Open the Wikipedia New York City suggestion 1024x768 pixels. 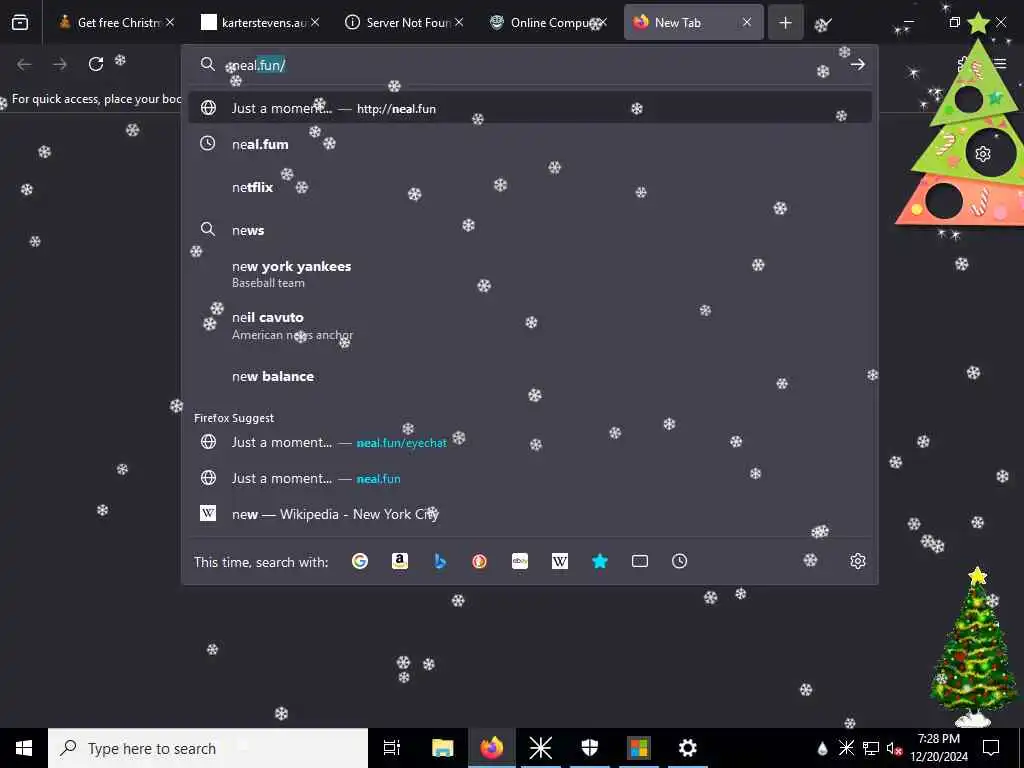tap(530, 514)
